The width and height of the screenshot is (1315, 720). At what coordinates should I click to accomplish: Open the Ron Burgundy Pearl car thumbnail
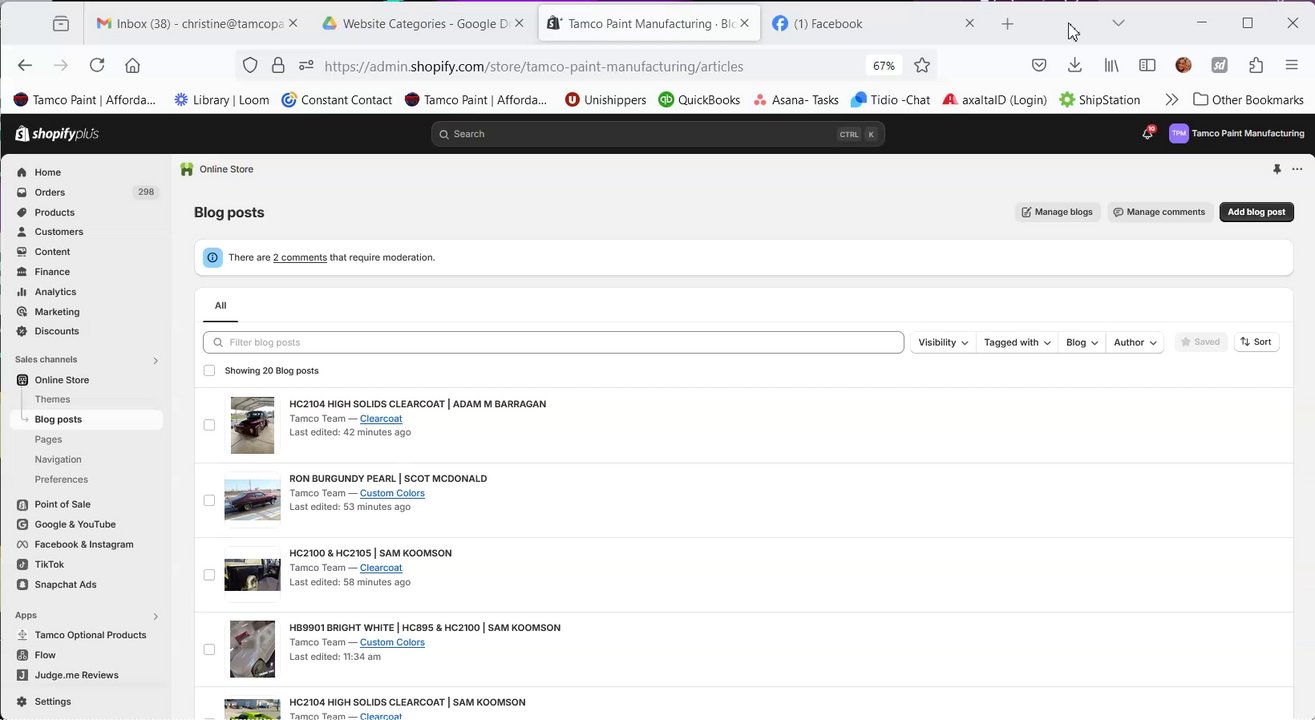(252, 500)
